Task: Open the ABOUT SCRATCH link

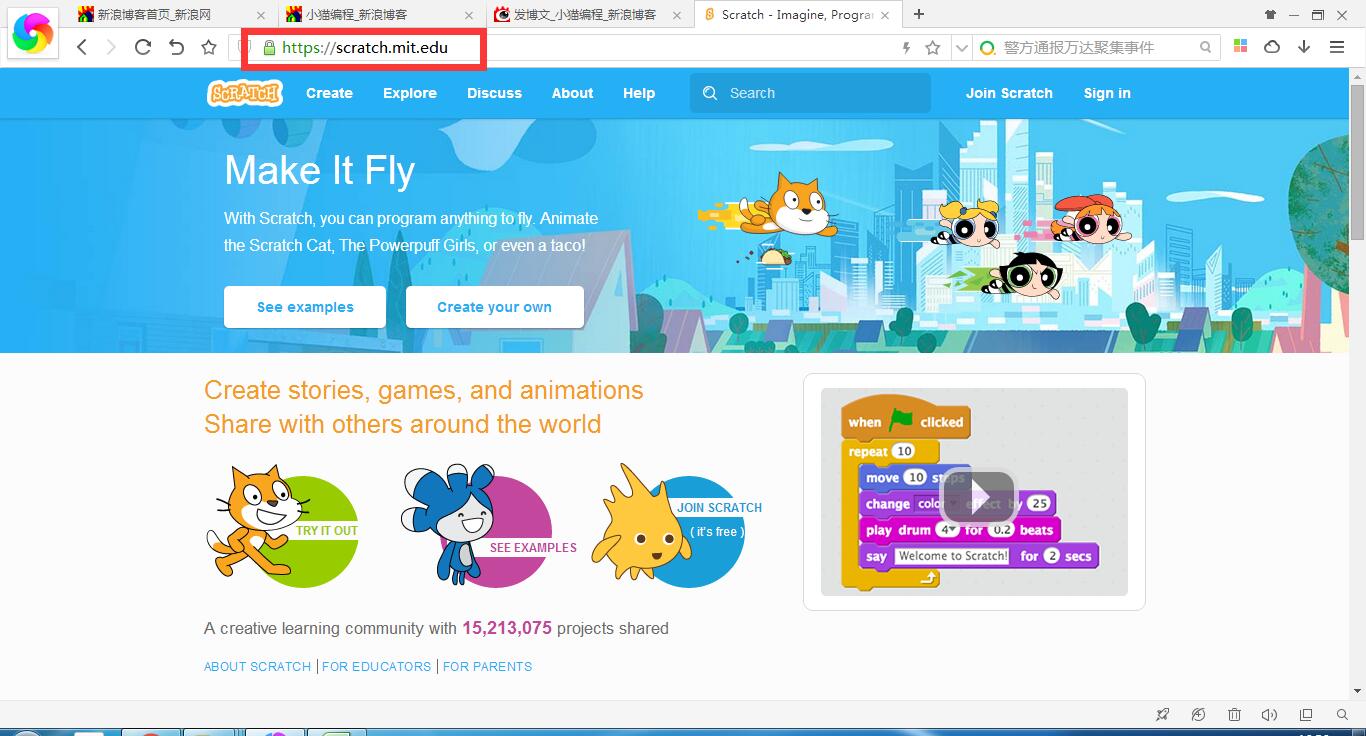Action: [x=257, y=666]
